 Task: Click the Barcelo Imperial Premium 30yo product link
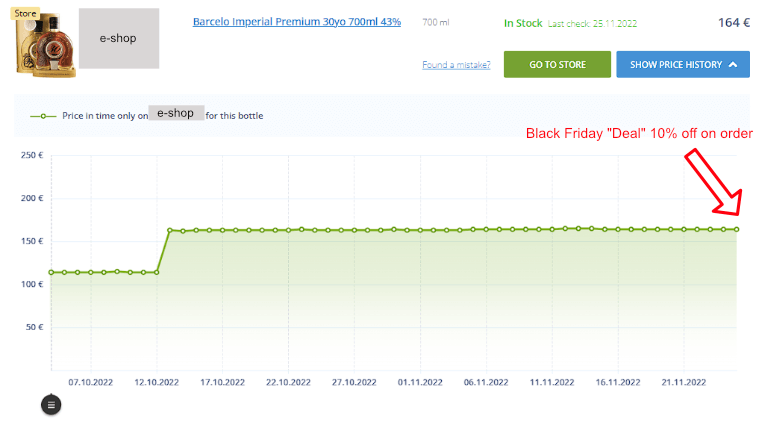(297, 22)
